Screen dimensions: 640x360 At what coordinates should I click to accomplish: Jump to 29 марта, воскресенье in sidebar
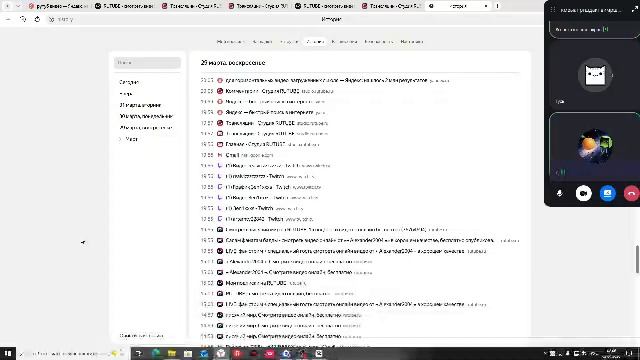(146, 128)
